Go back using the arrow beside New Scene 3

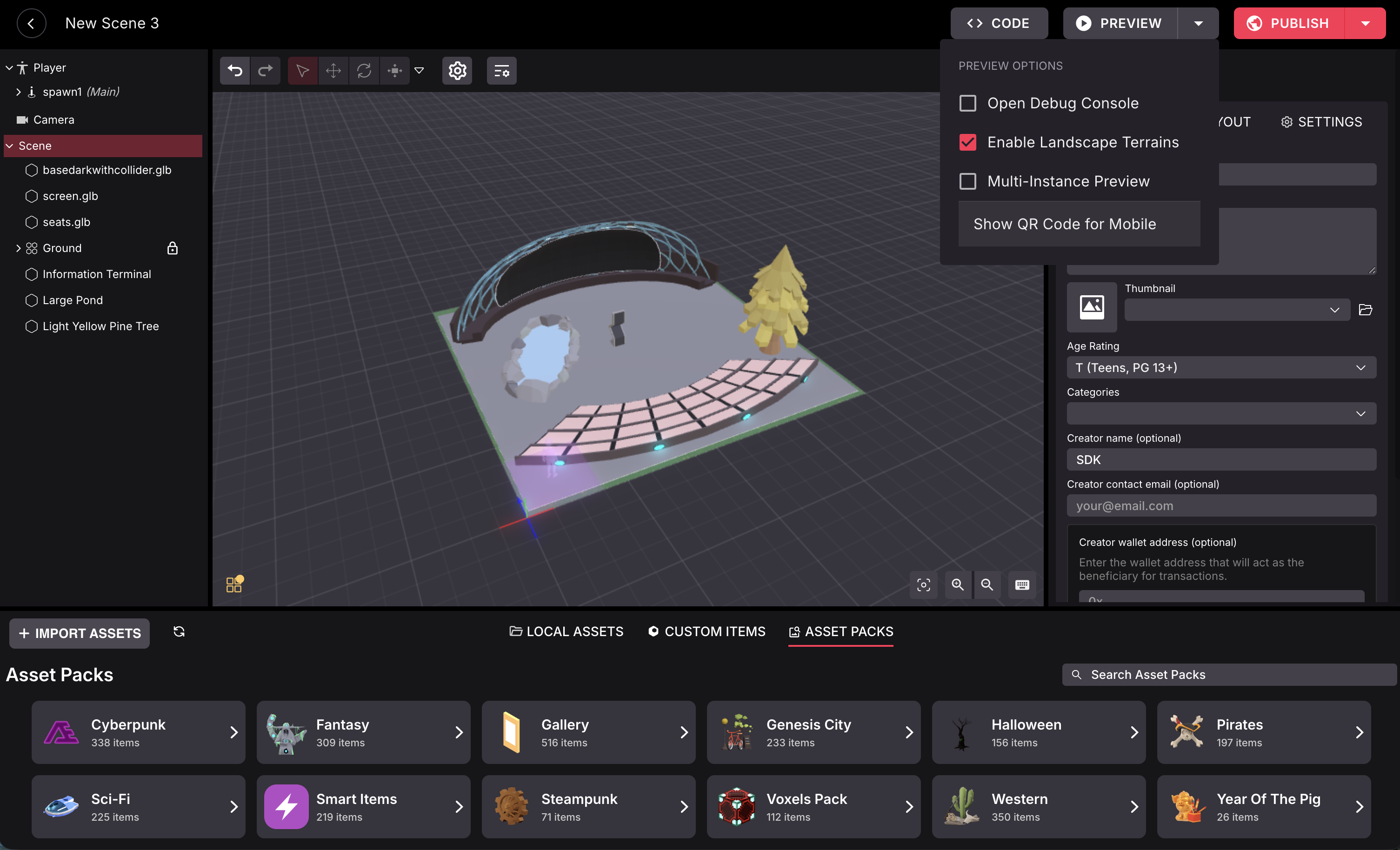coord(31,23)
